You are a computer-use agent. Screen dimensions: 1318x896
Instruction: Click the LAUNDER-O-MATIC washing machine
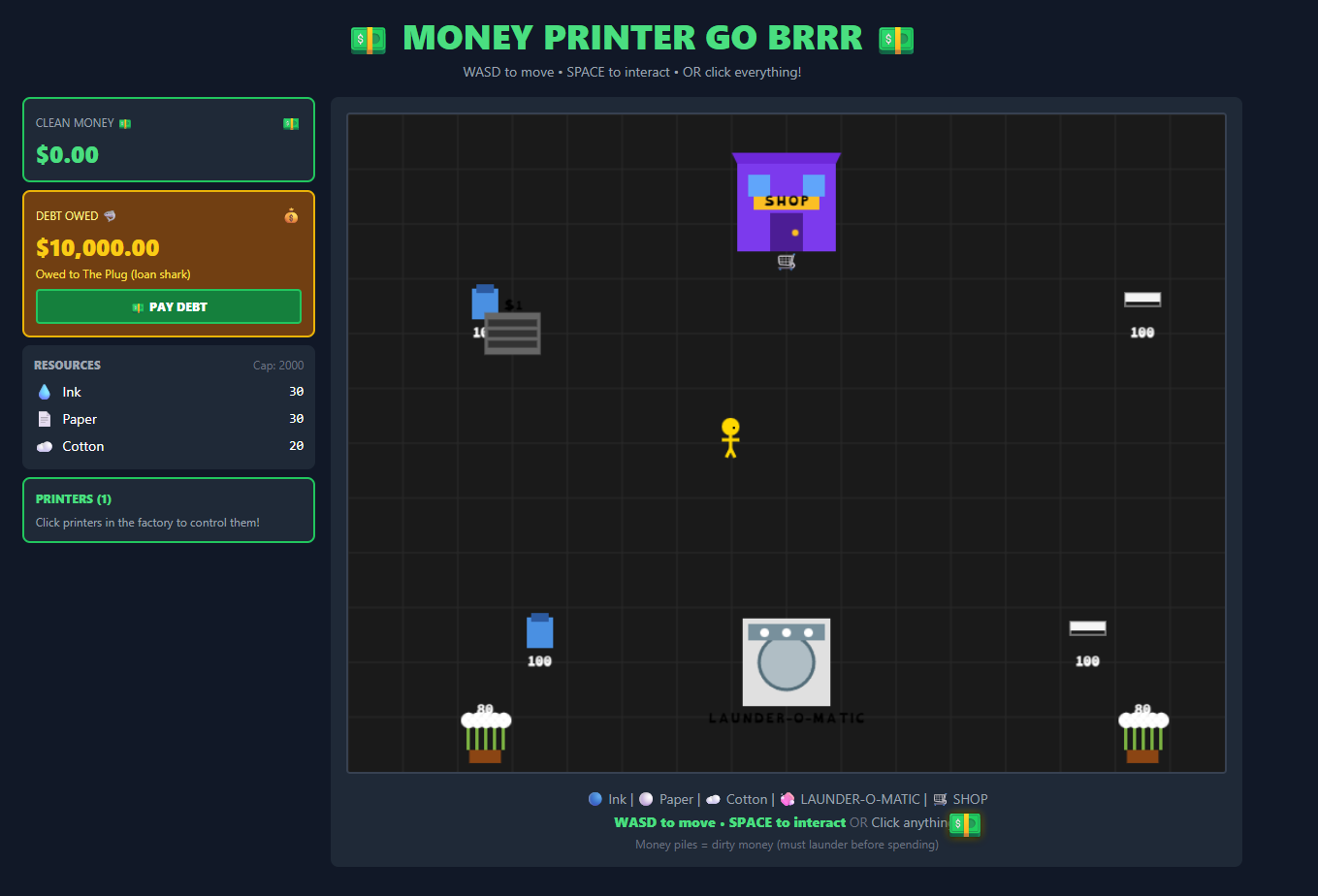pos(786,662)
